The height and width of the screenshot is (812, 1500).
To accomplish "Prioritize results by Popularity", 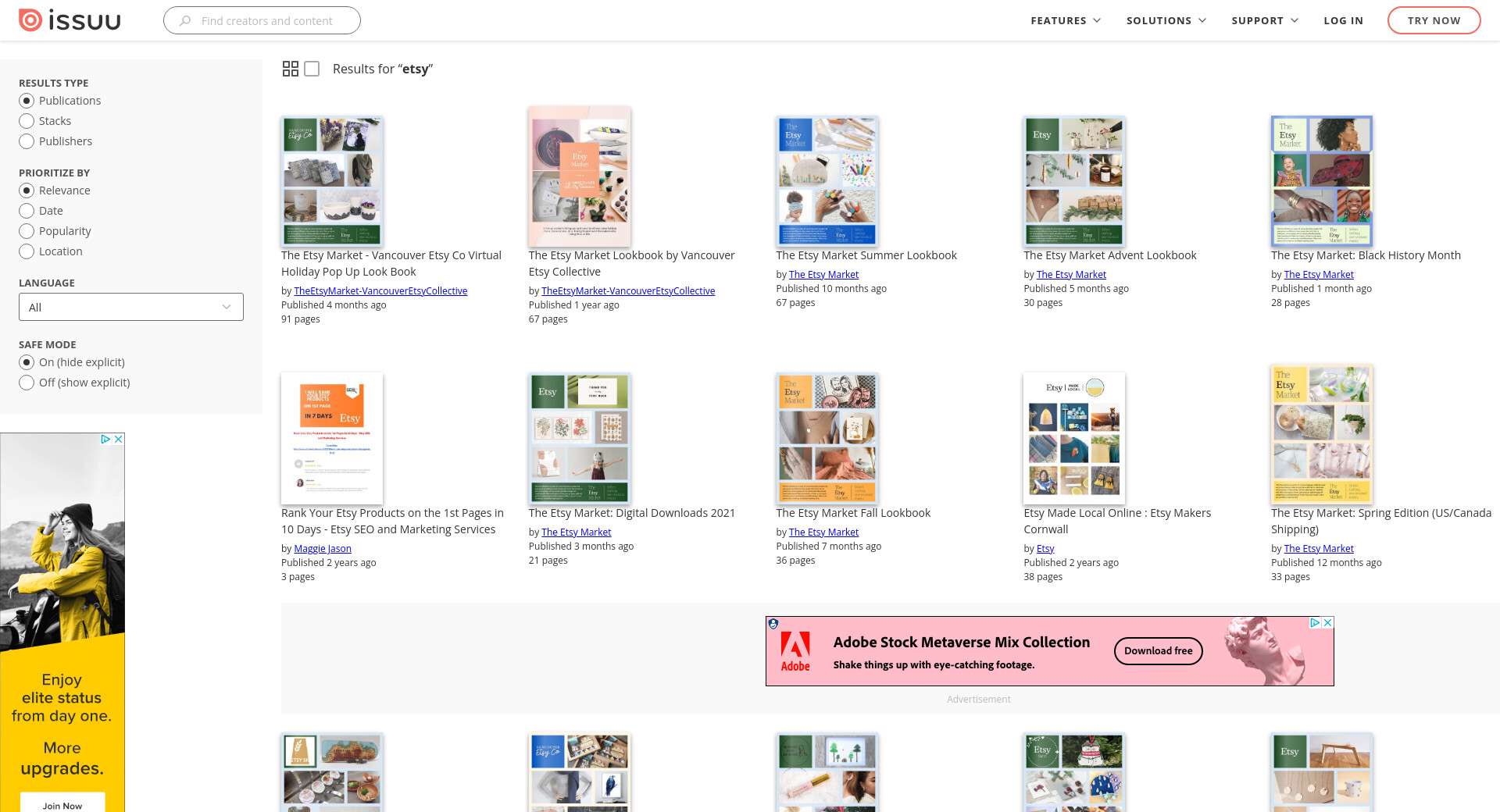I will coord(27,231).
